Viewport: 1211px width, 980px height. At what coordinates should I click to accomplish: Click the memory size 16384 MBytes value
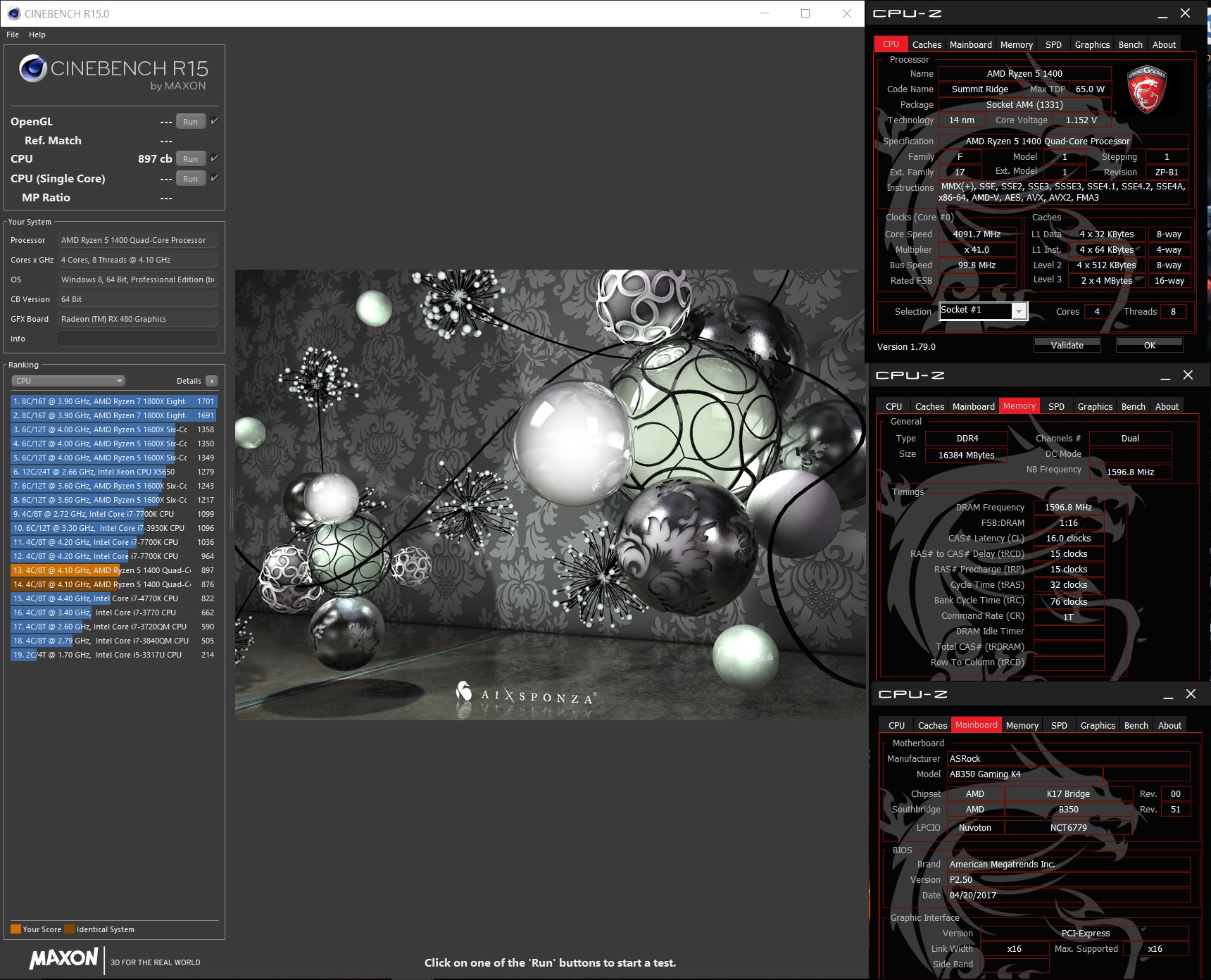pyautogui.click(x=966, y=455)
